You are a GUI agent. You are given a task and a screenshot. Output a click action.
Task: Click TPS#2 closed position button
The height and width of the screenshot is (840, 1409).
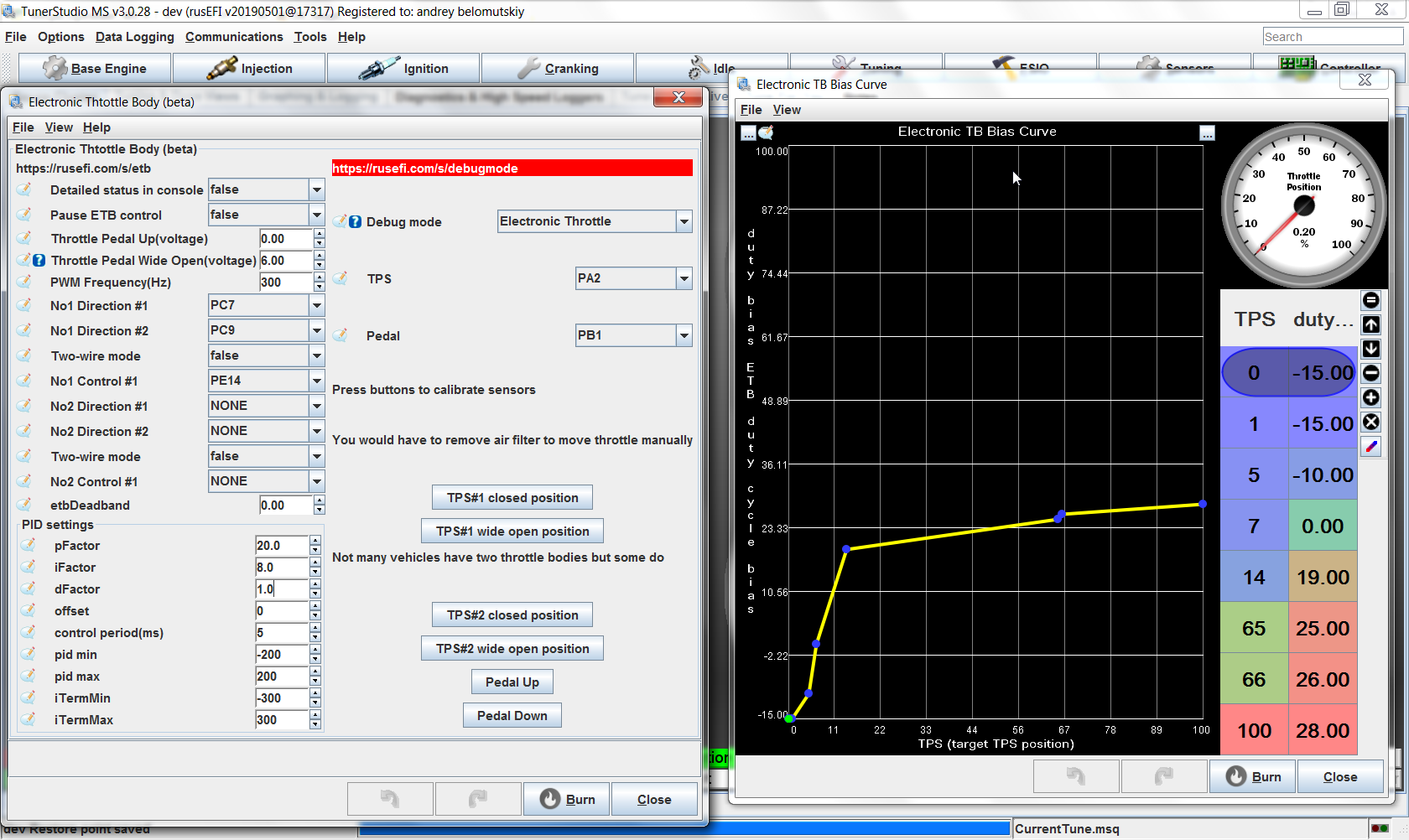[x=512, y=614]
